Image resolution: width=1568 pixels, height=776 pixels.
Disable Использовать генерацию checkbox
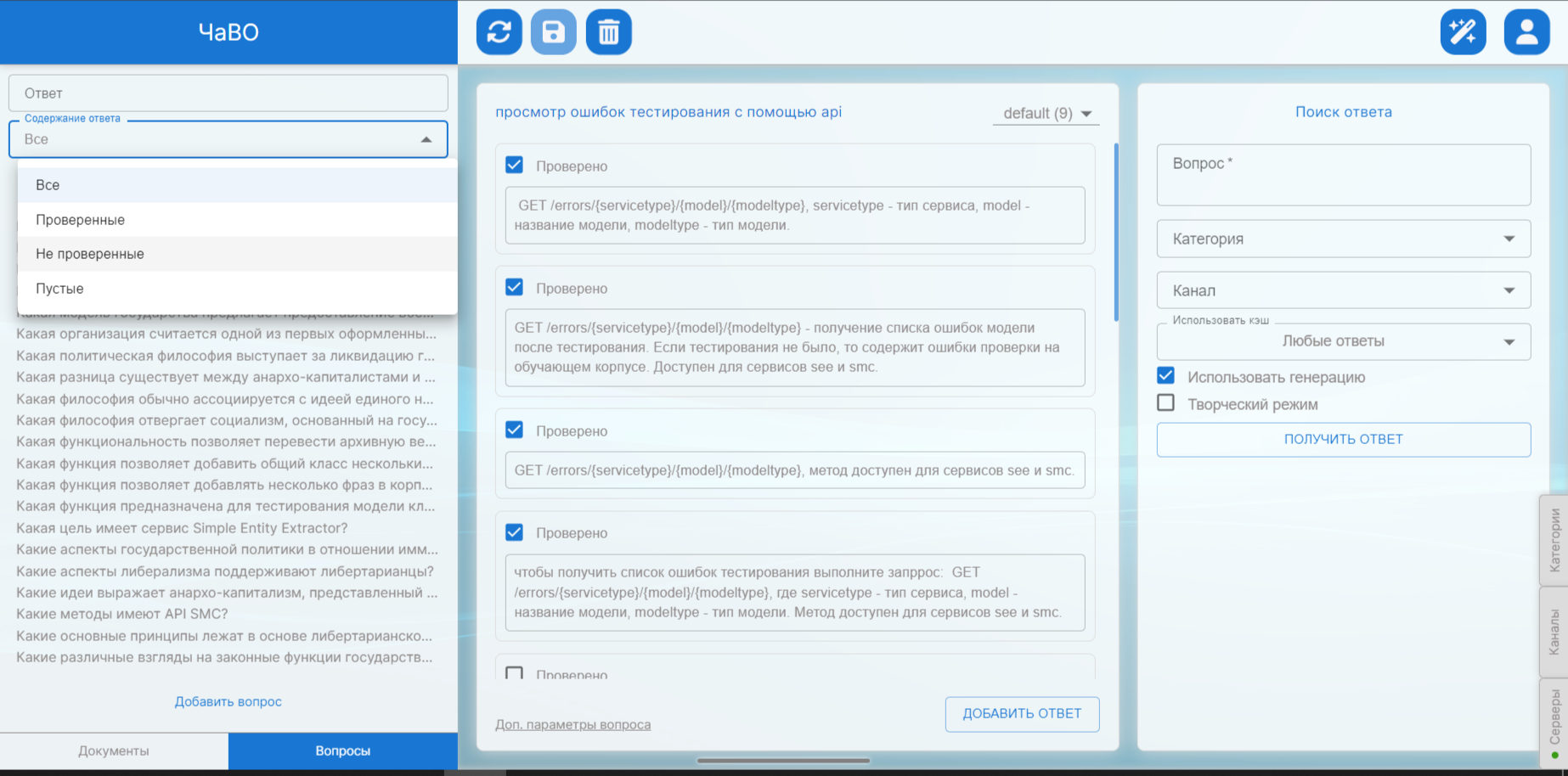[1166, 376]
